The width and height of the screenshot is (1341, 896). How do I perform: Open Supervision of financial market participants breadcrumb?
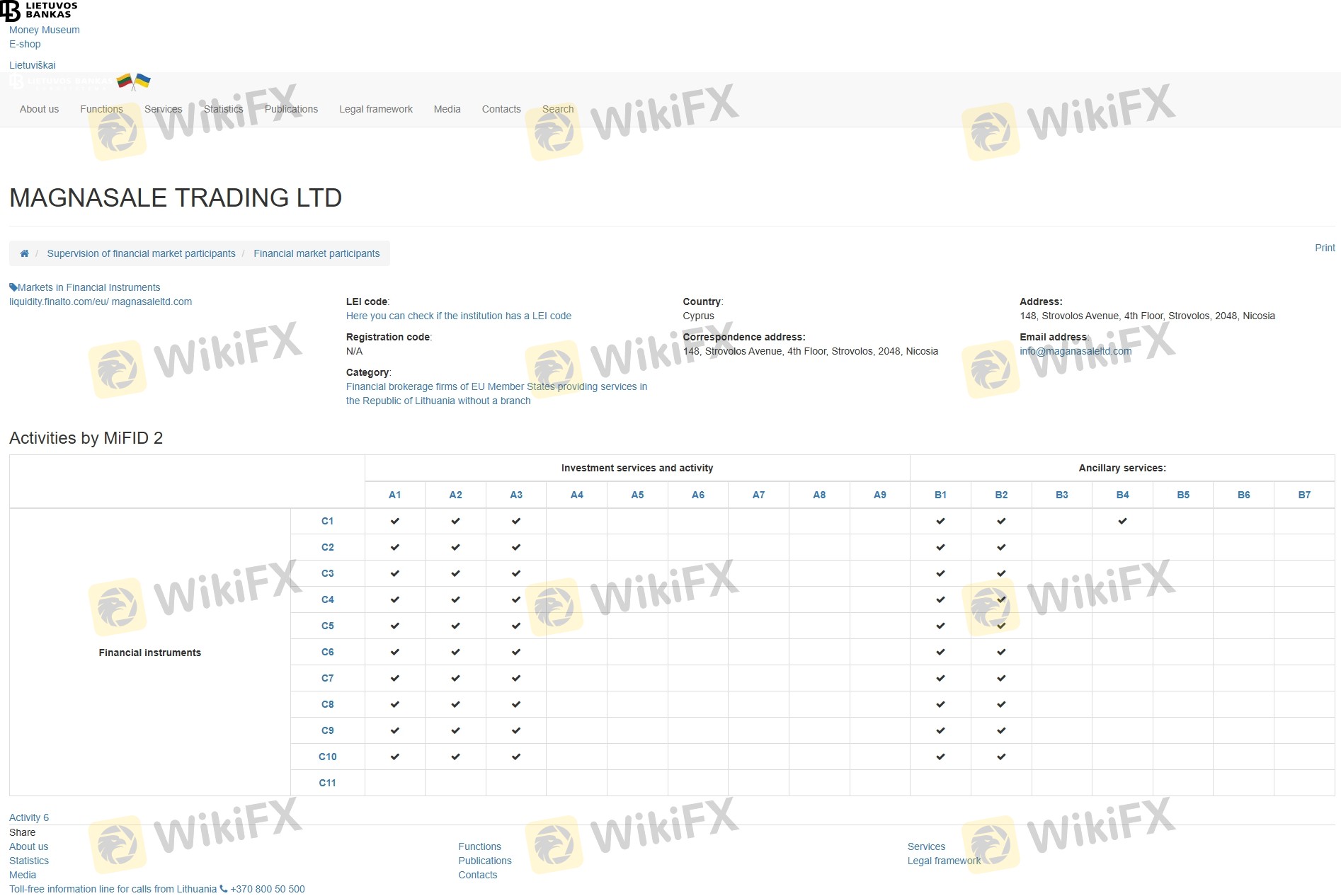coord(141,253)
